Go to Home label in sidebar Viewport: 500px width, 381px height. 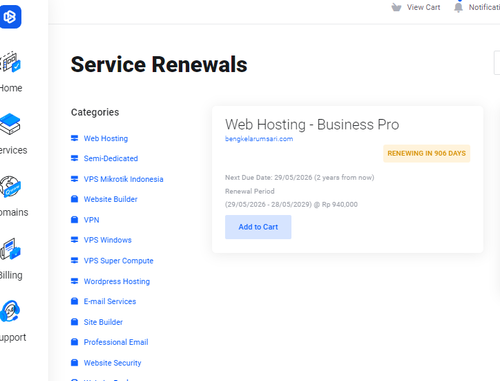pos(11,88)
